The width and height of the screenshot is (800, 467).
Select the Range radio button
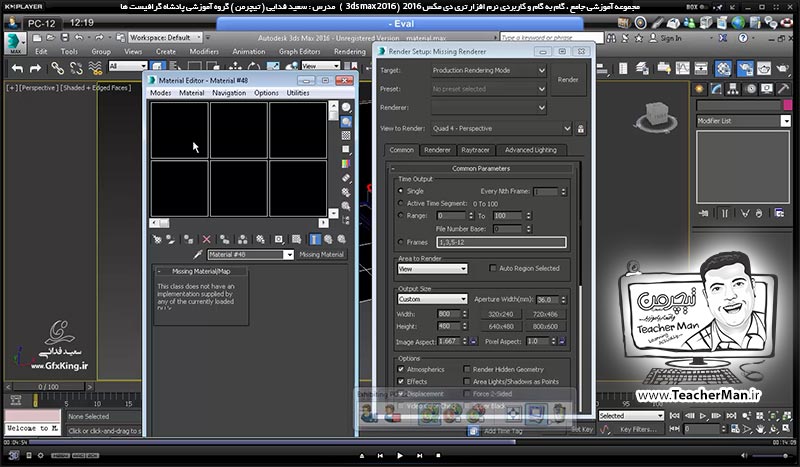click(401, 215)
